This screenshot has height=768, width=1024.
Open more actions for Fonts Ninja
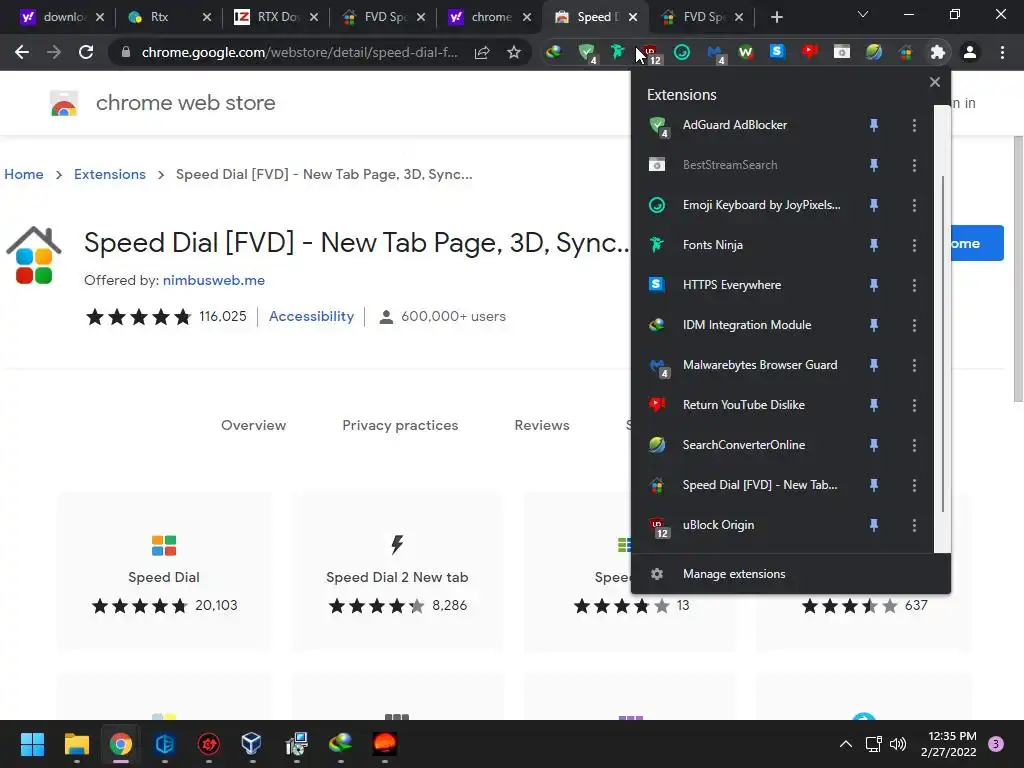coord(914,245)
